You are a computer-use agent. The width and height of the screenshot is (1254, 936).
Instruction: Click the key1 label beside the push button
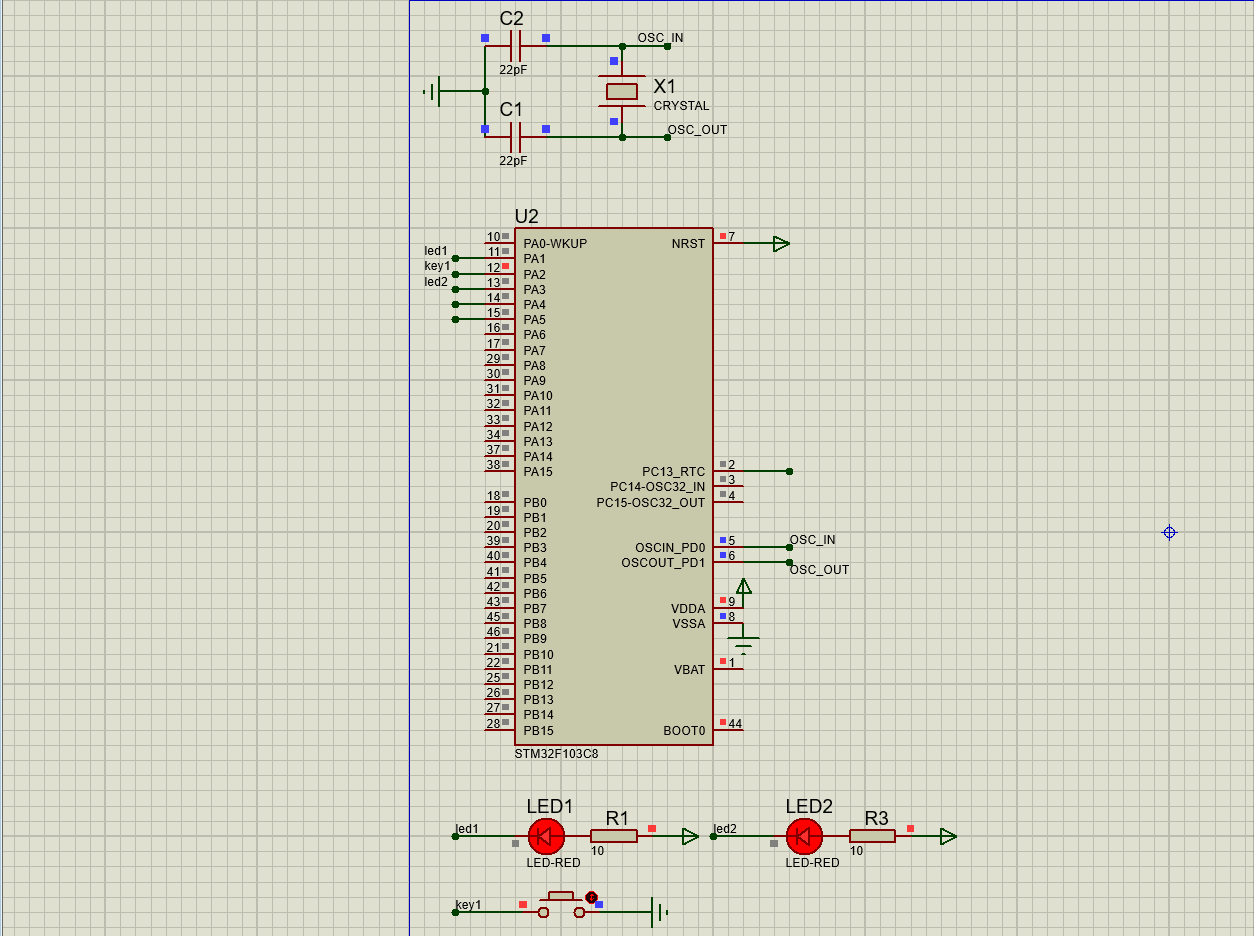468,905
